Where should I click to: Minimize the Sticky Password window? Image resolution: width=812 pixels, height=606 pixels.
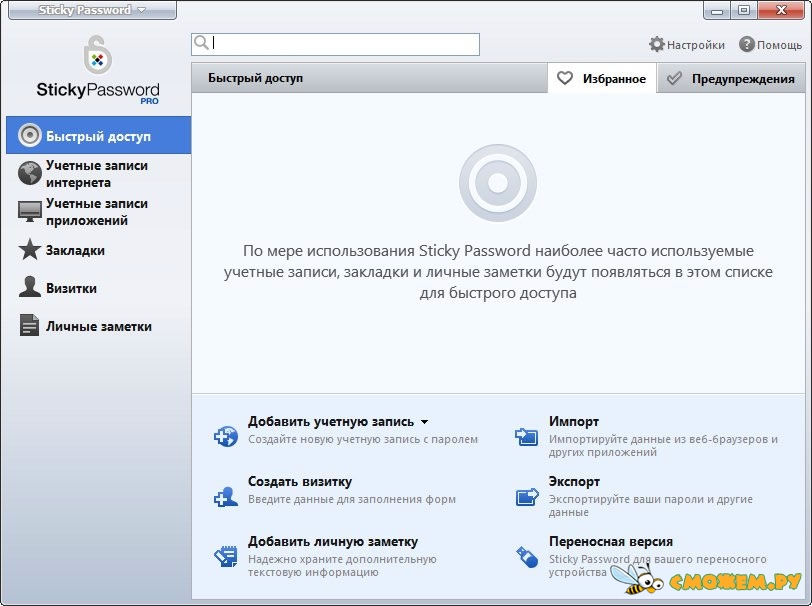pyautogui.click(x=717, y=10)
